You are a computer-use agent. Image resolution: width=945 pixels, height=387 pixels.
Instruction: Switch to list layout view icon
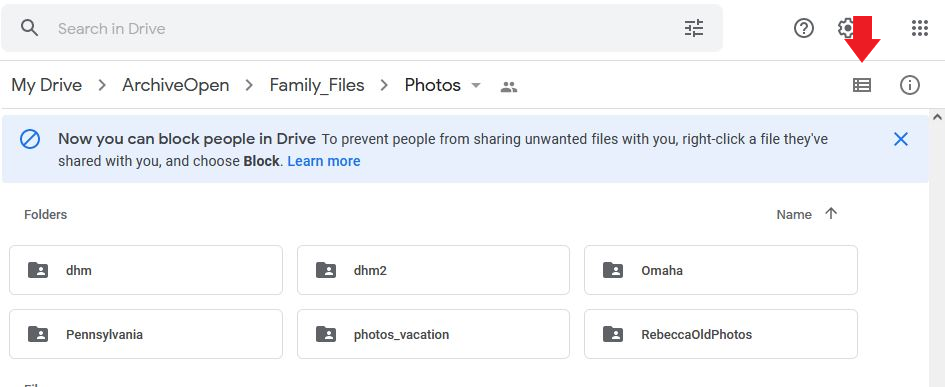tap(862, 86)
